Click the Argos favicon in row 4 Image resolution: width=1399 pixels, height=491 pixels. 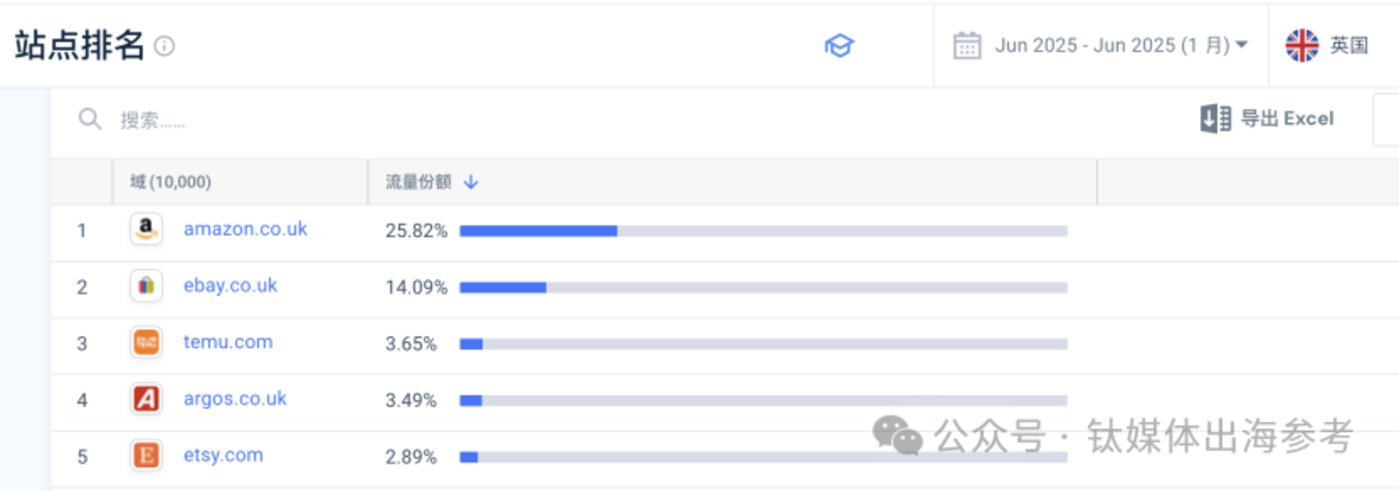(x=146, y=400)
